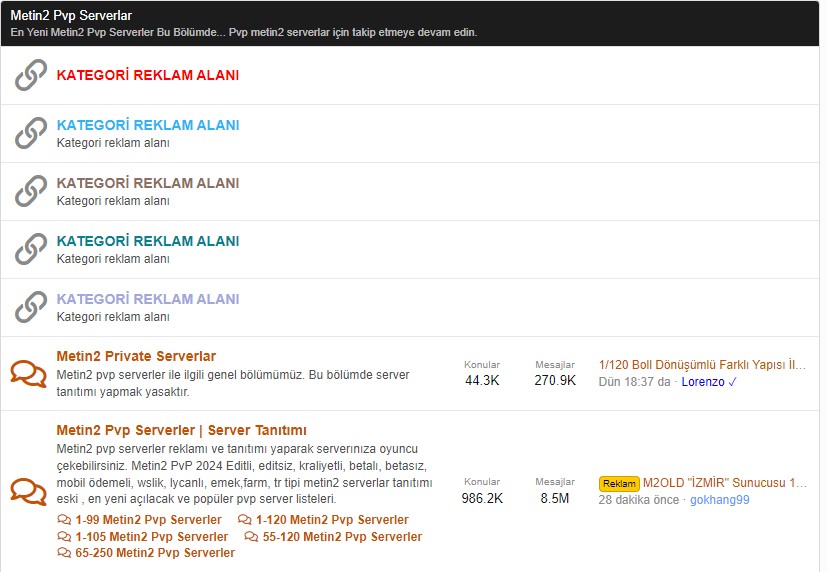The image size is (827, 572).
Task: Go to 65-250 Metin2 Pvp Serverler subforum
Action: coord(155,552)
